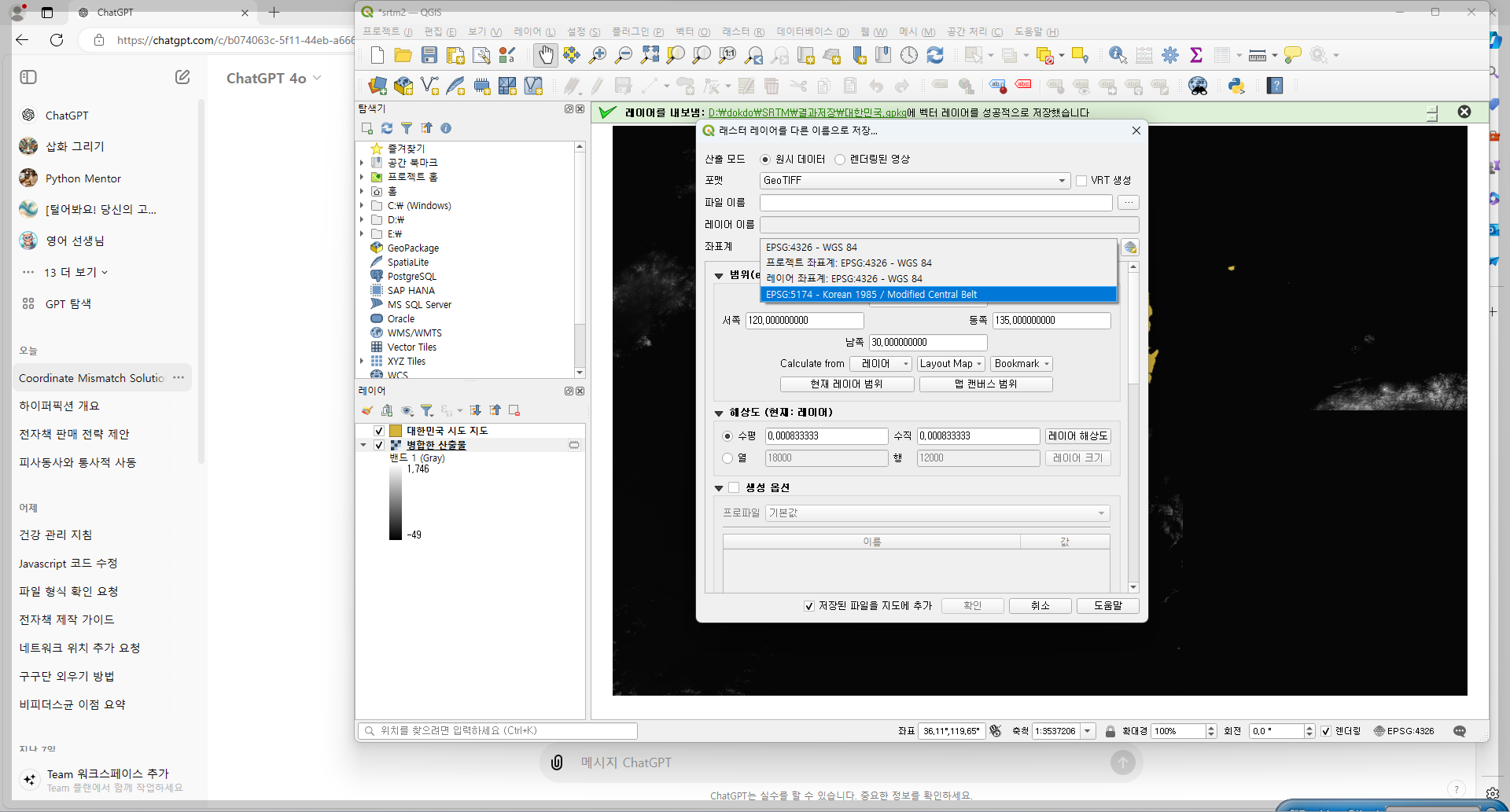Image resolution: width=1510 pixels, height=812 pixels.
Task: Open the Layout Map dropdown
Action: click(x=951, y=364)
